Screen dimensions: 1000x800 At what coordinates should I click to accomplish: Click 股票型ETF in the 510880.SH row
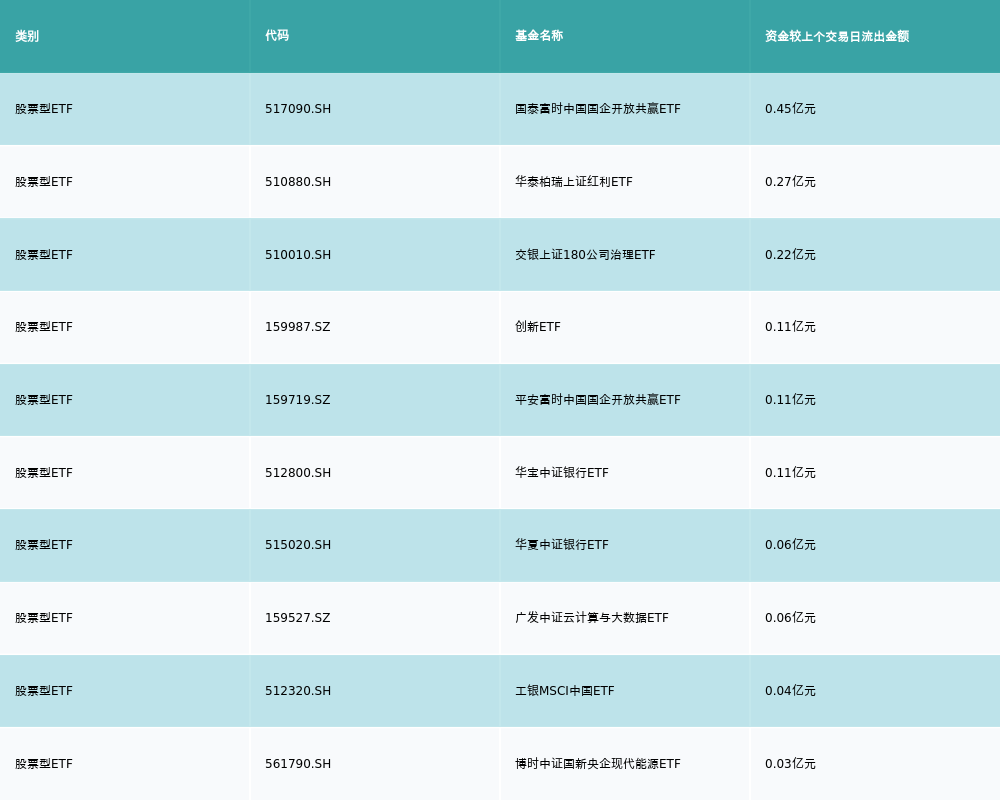(44, 182)
